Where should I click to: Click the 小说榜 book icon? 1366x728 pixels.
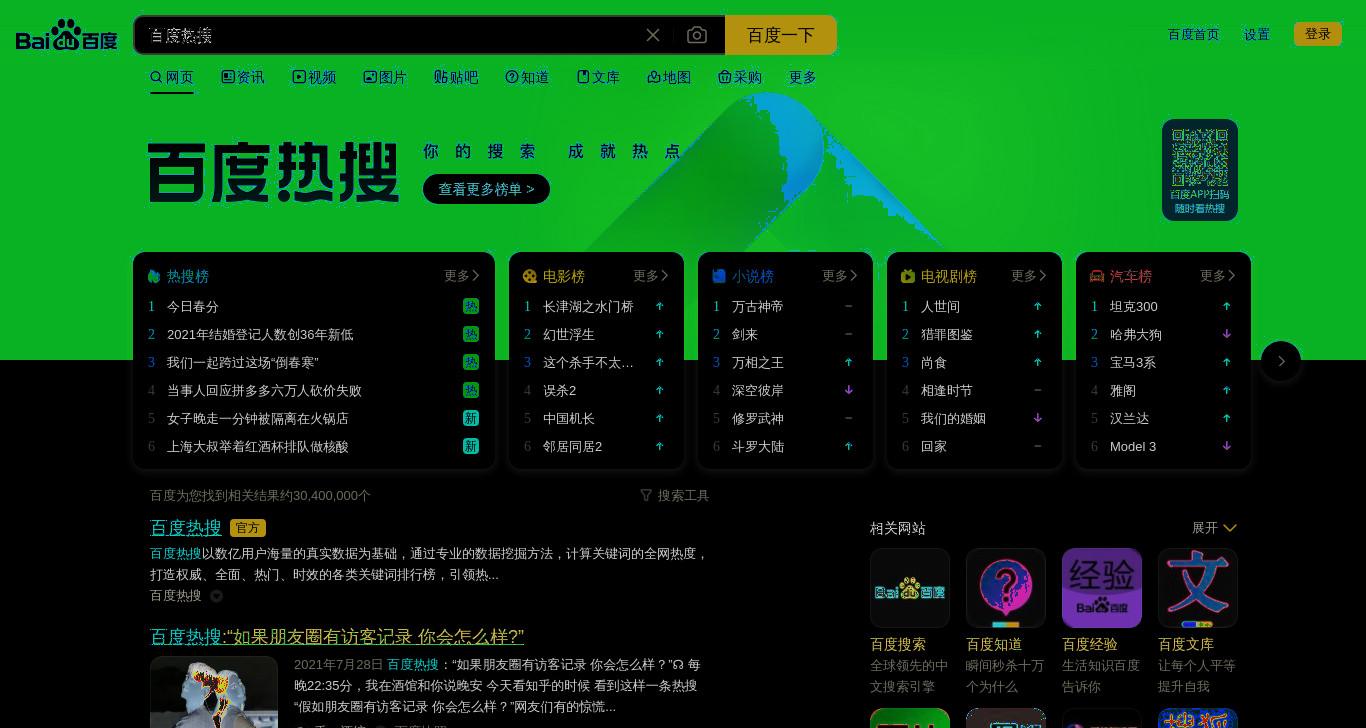tap(719, 276)
